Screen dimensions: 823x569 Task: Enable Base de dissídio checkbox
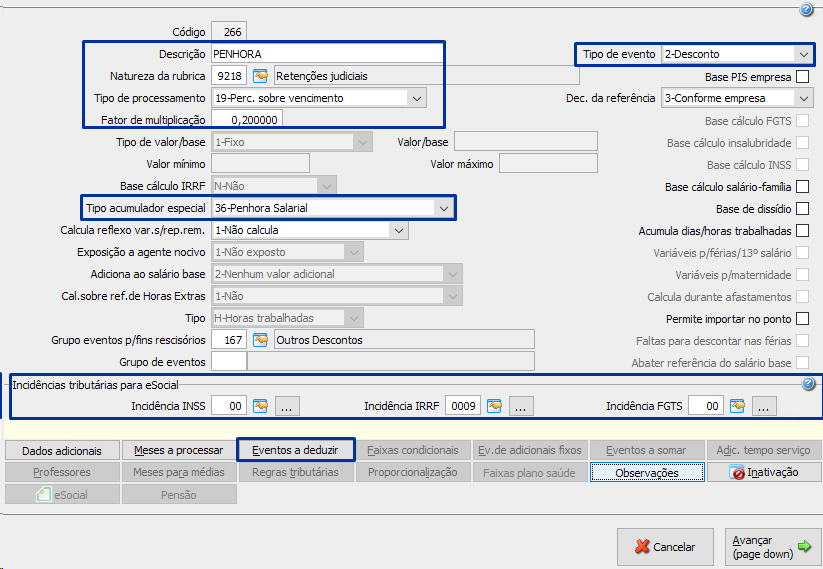802,209
